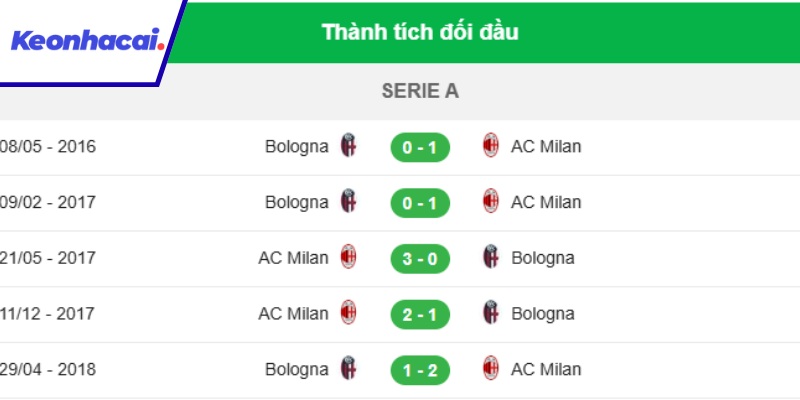Open the 0 - 1 score from 08/05-2016
This screenshot has height=400, width=800.
pos(420,147)
